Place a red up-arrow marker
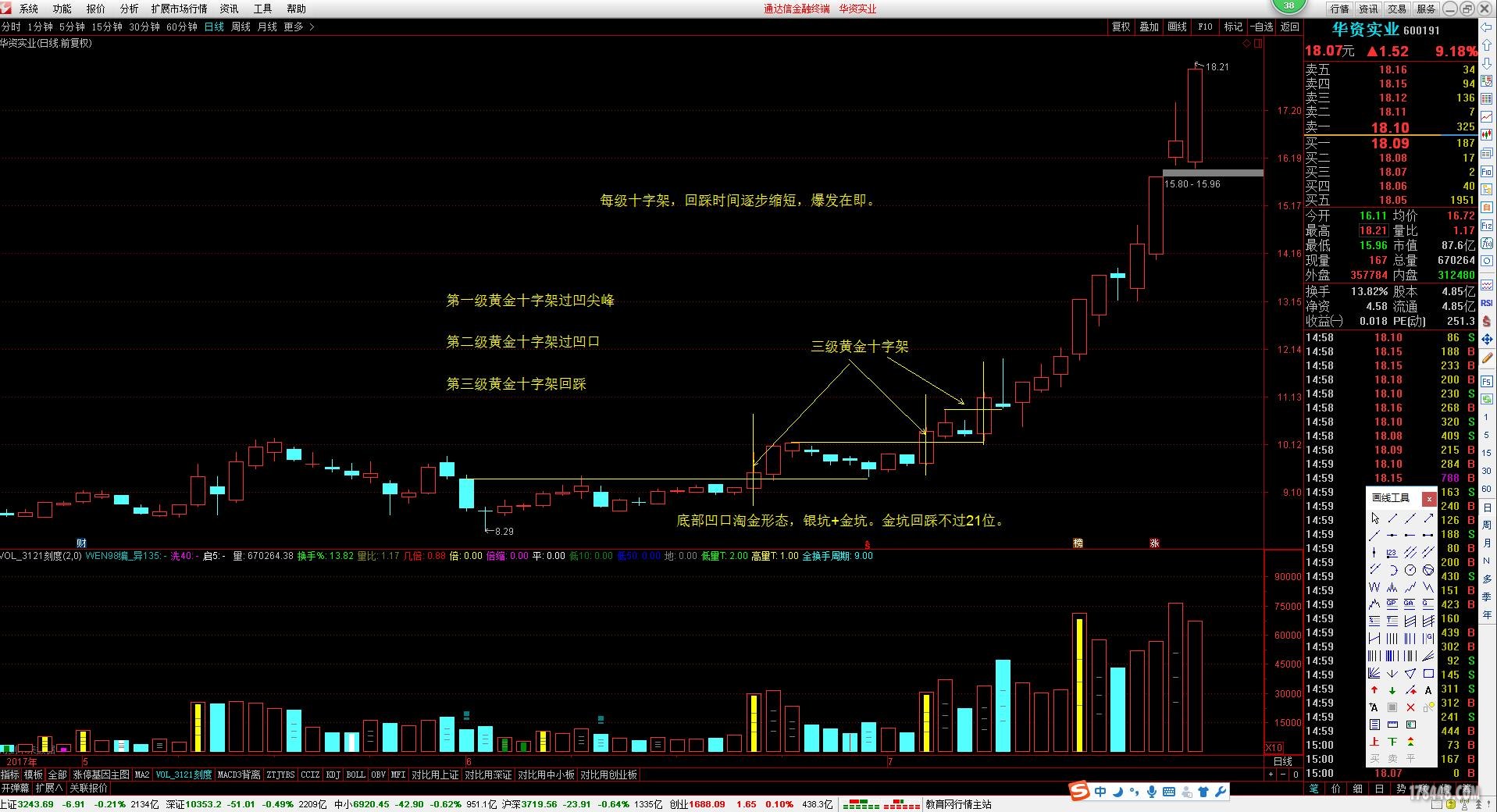The width and height of the screenshot is (1497, 812). coord(1375,690)
